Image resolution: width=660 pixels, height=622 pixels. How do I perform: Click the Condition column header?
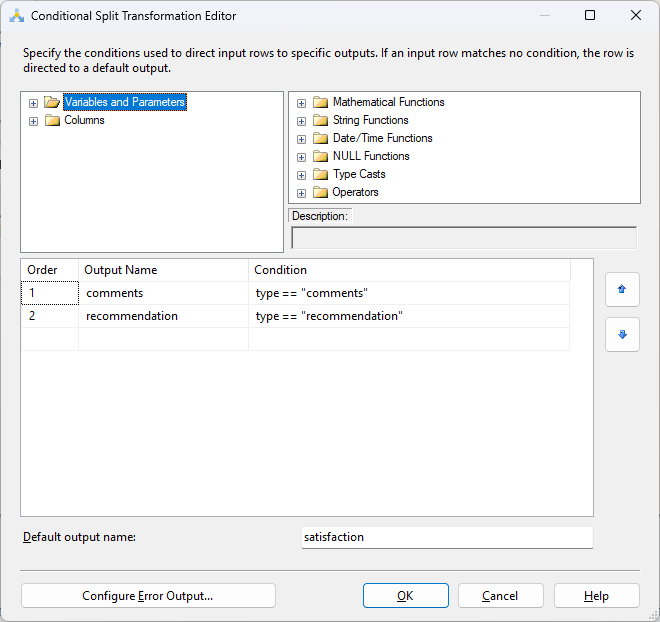pyautogui.click(x=409, y=270)
